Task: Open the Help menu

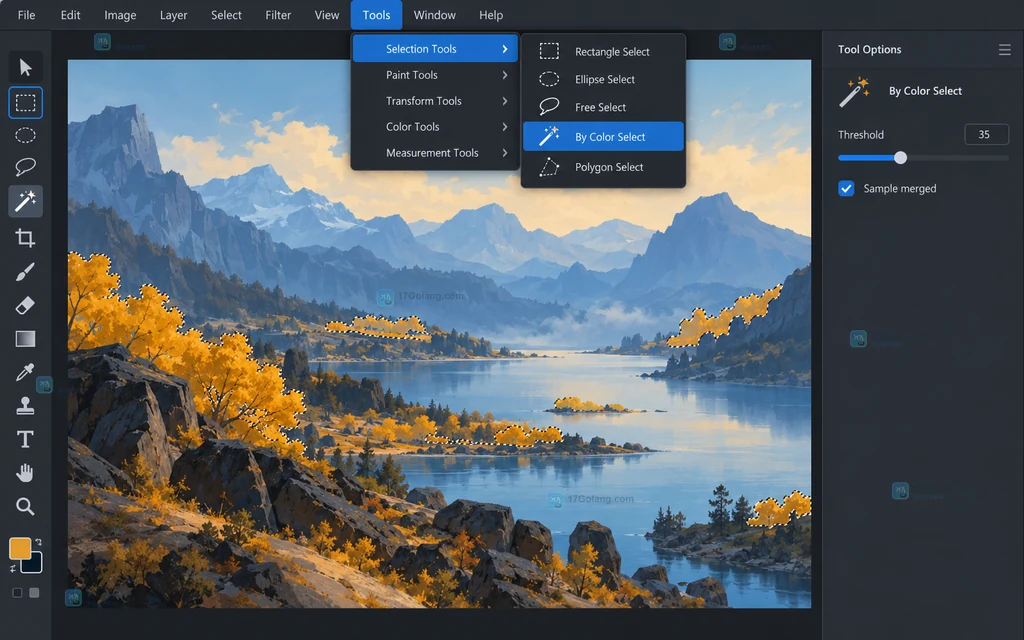Action: [x=491, y=15]
